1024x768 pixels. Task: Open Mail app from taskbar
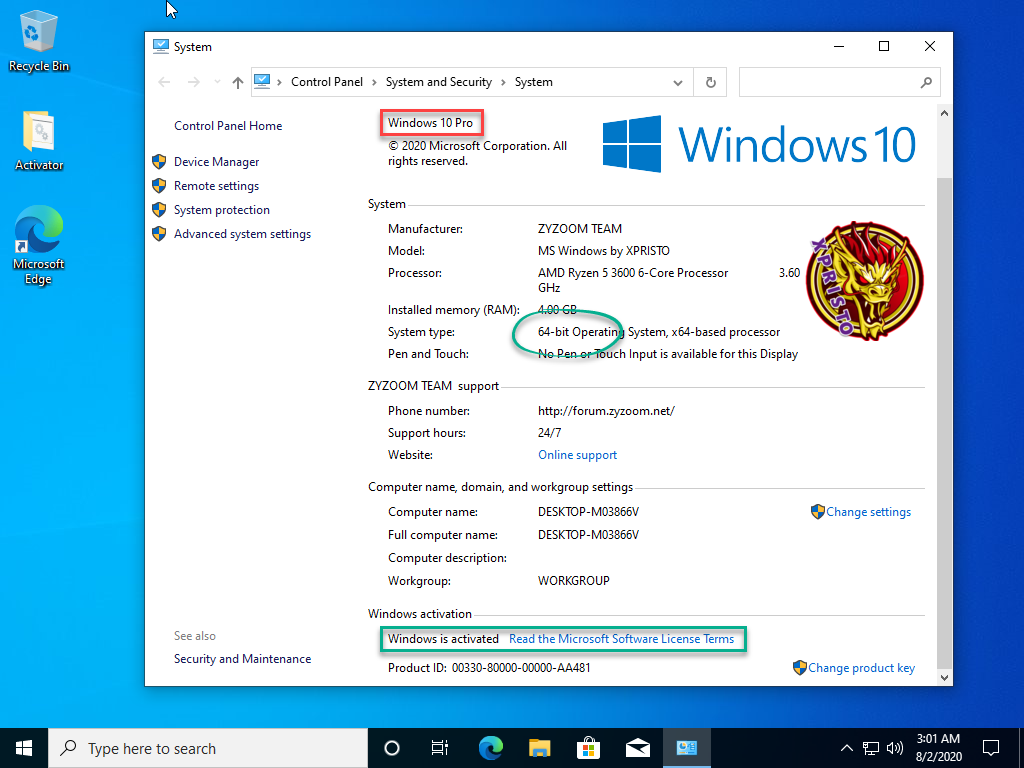tap(638, 748)
